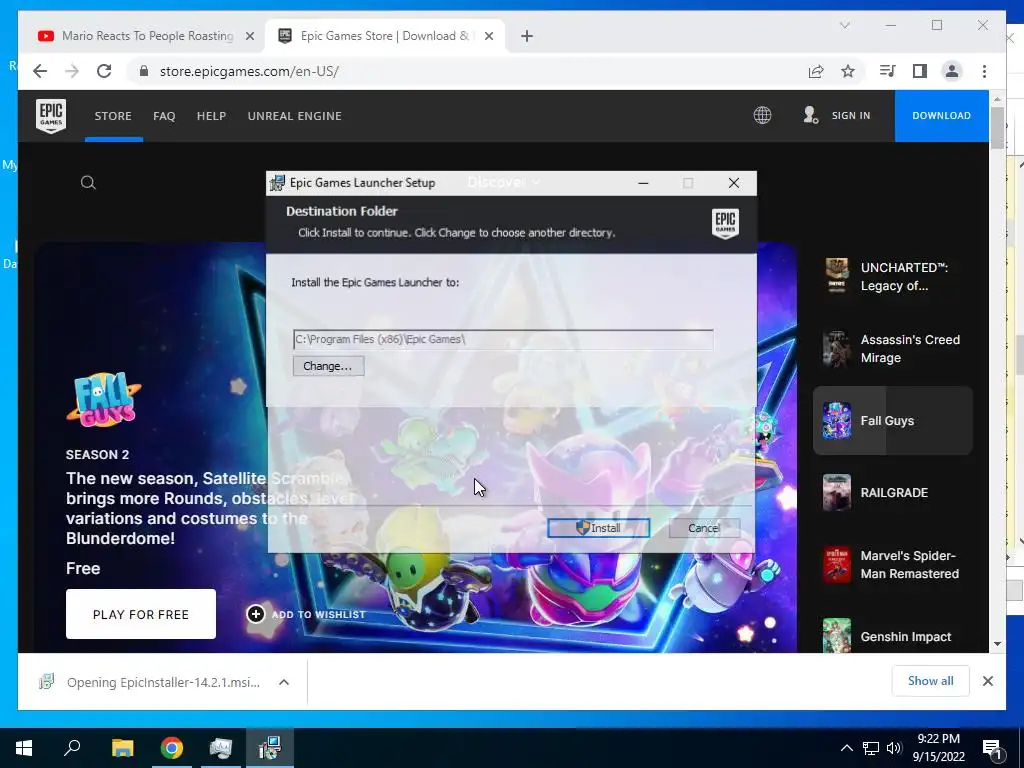Click the install path input field
This screenshot has height=768, width=1024.
pyautogui.click(x=503, y=340)
